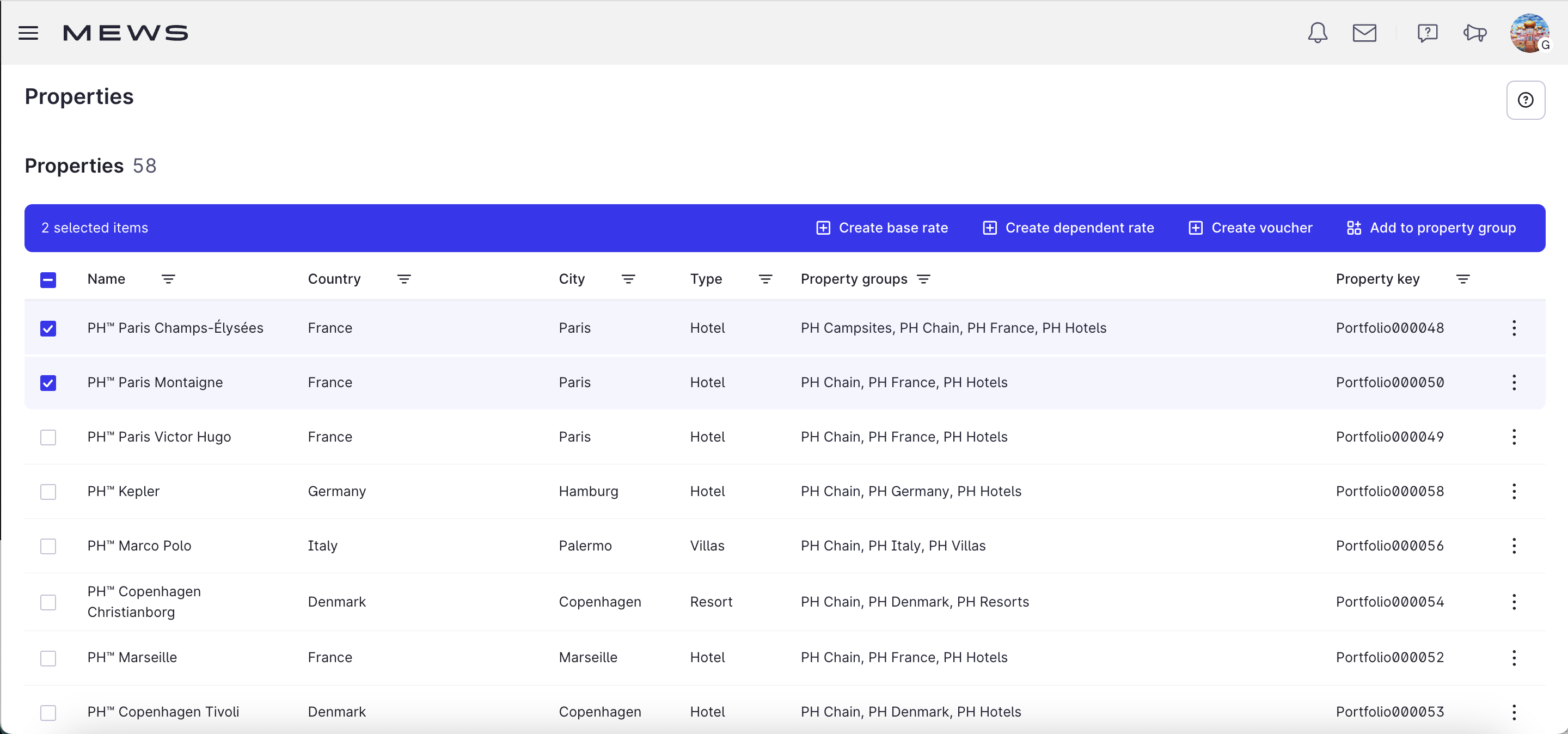Click the Italy country cell
The image size is (1568, 734).
click(323, 546)
